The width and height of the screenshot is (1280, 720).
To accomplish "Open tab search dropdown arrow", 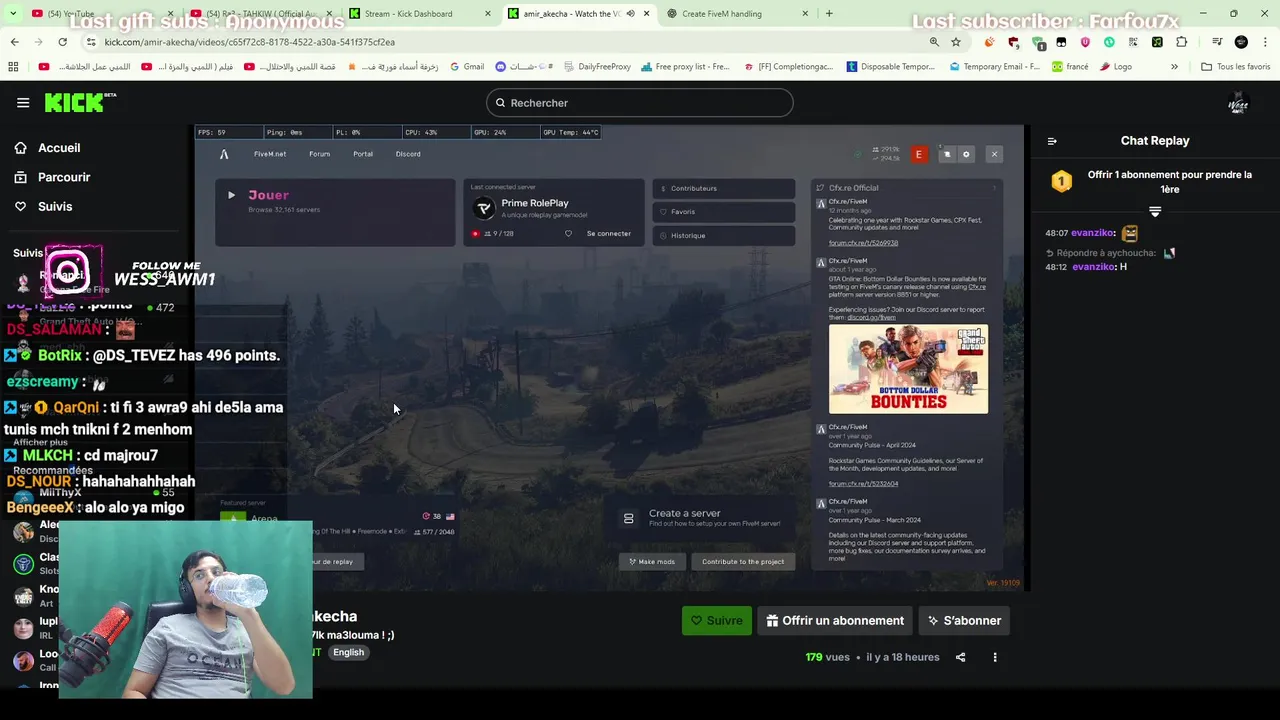I will click(12, 14).
